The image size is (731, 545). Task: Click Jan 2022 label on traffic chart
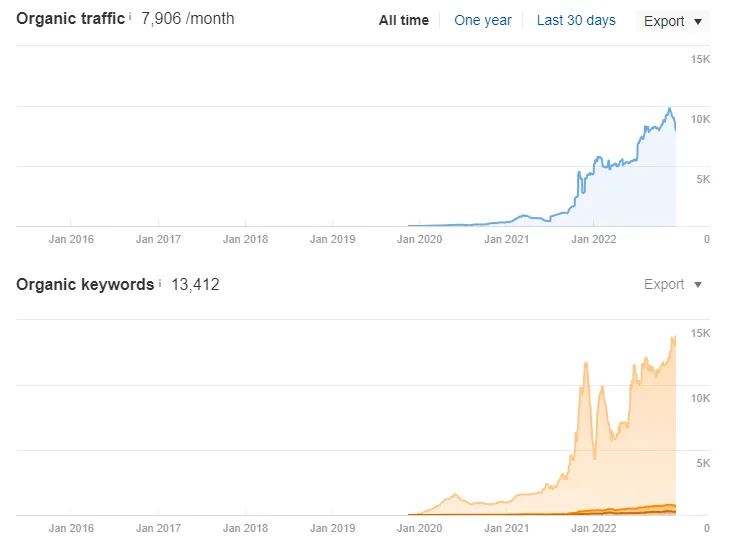click(x=593, y=239)
